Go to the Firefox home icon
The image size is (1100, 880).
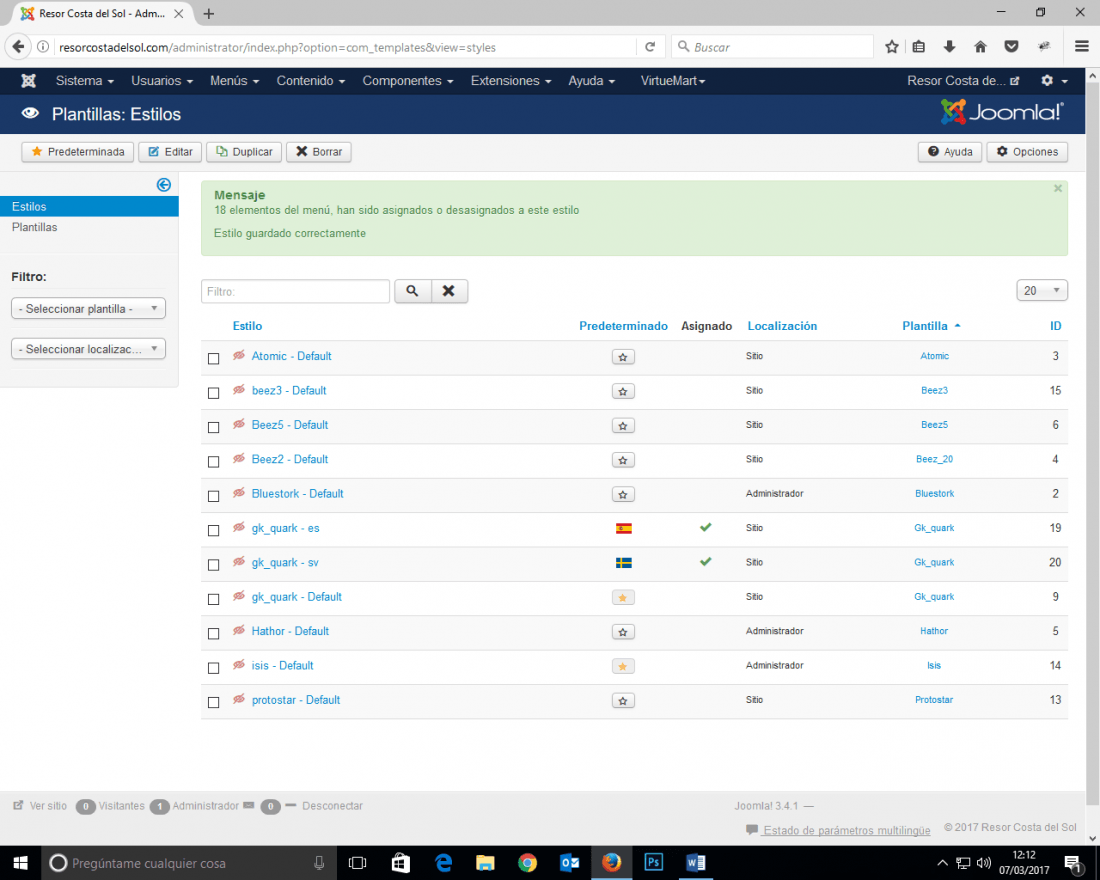(x=980, y=47)
